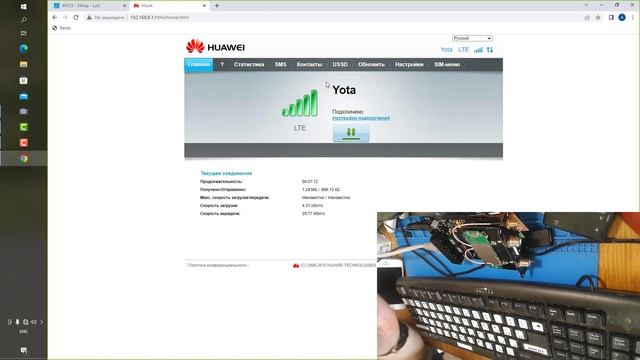Click the volume icon in the tray
Screen dimensions: 640x360
point(34,322)
